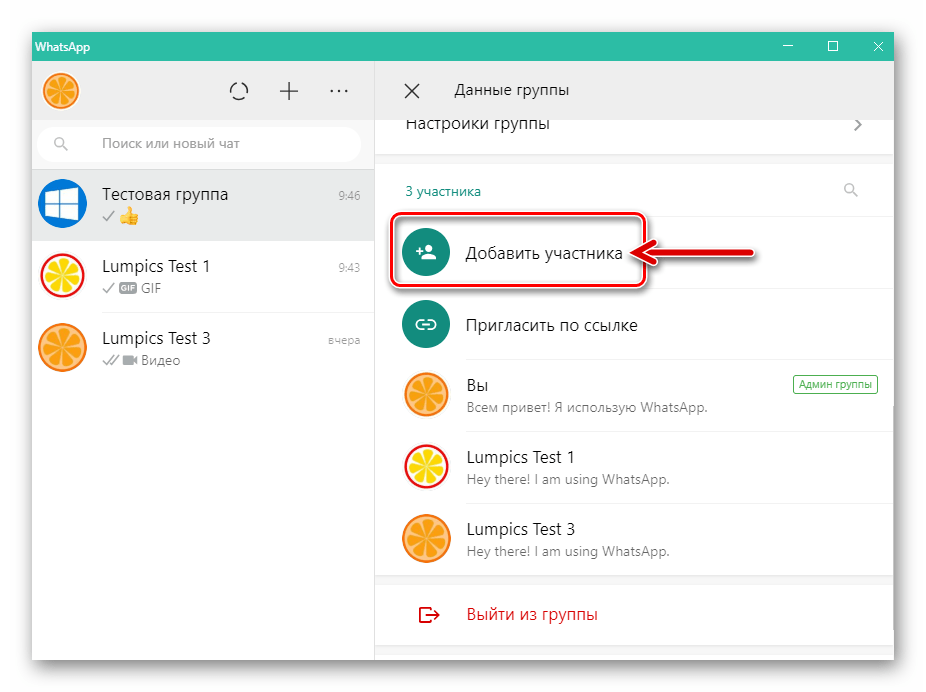Click the Данные группы panel title
Viewport: 926px width, 692px height.
click(x=511, y=90)
